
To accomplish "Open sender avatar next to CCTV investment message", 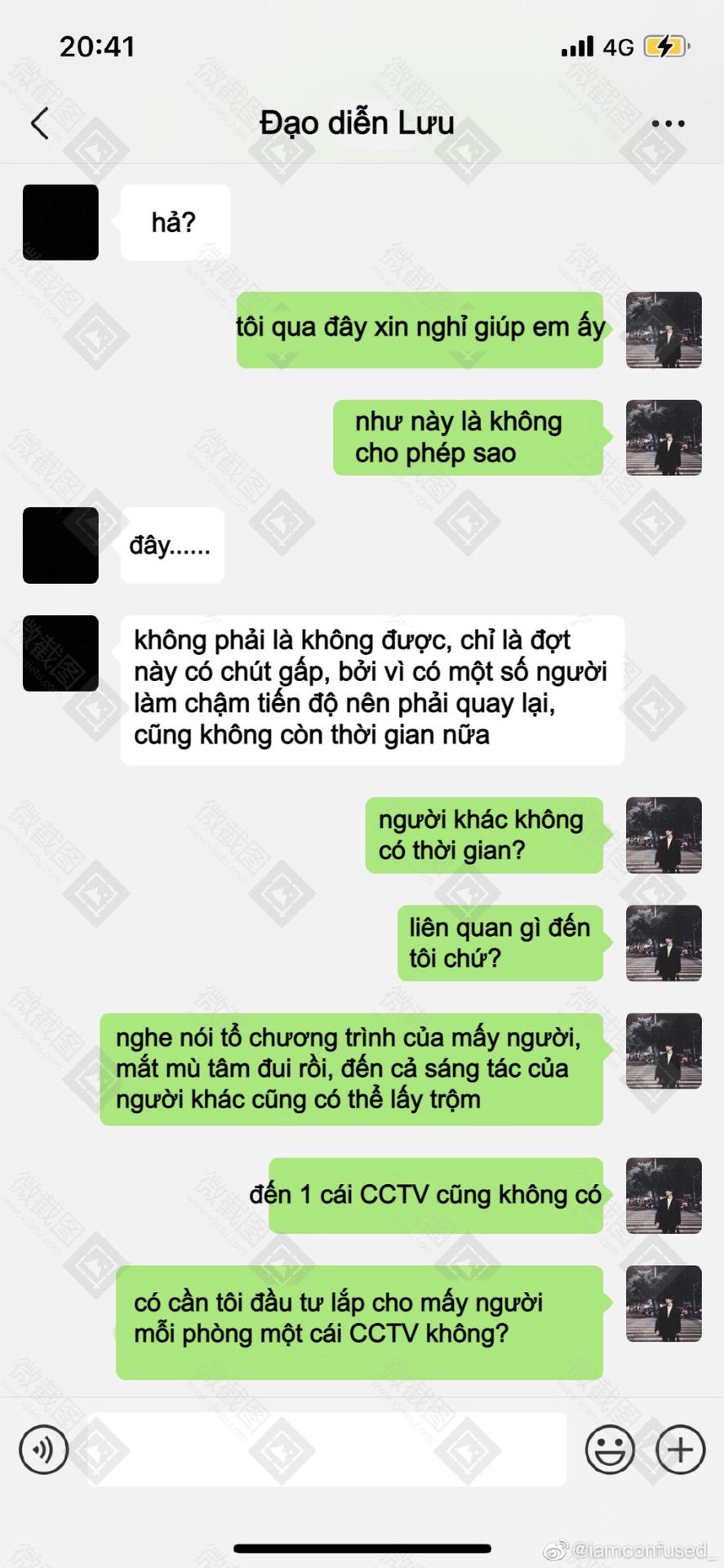I will [664, 1303].
